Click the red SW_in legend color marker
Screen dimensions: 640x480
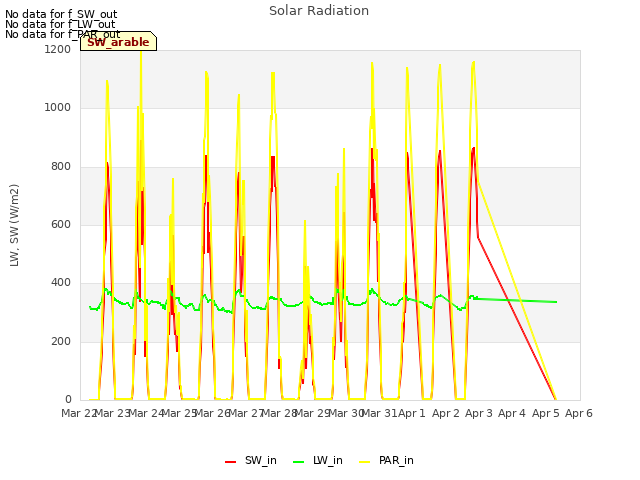coord(231,462)
